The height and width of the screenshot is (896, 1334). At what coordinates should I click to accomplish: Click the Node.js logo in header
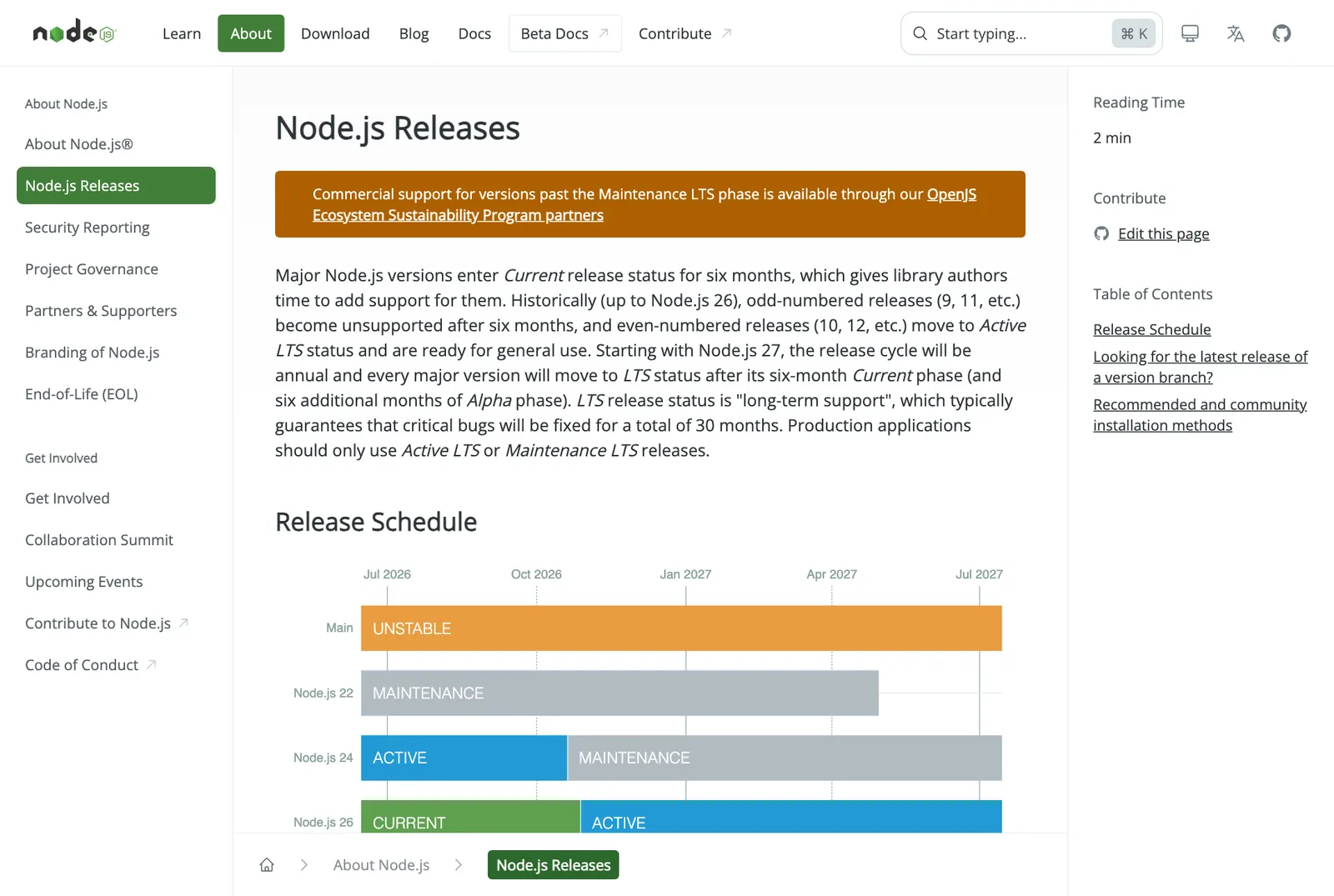74,33
